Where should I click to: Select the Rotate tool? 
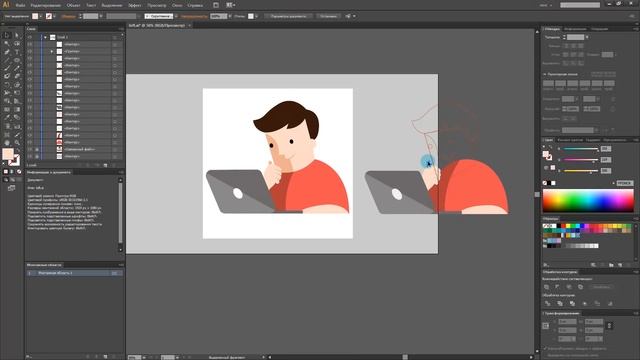(7, 85)
